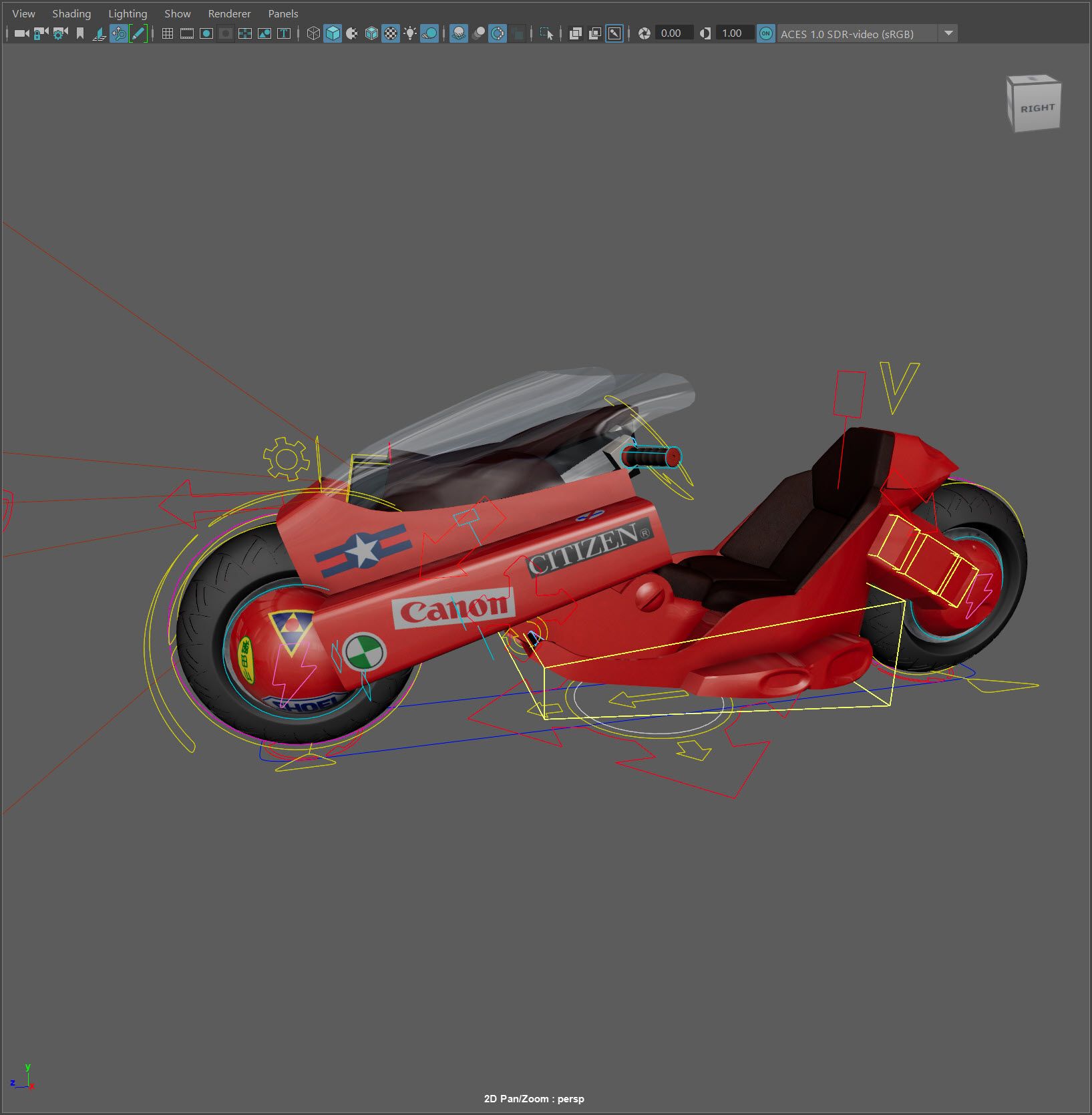This screenshot has width=1092, height=1115.
Task: Open the Lighting menu
Action: (128, 13)
